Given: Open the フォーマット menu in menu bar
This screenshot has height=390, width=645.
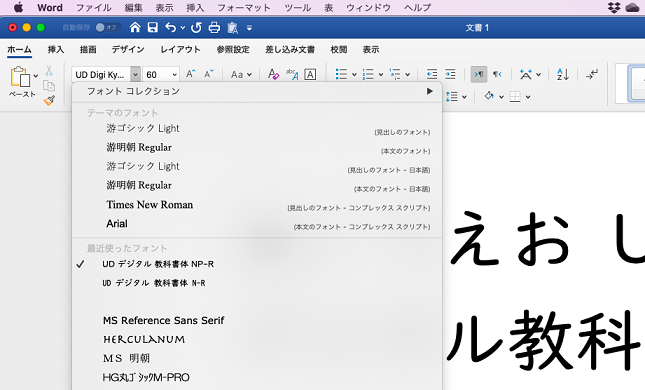Looking at the screenshot, I should [x=244, y=7].
